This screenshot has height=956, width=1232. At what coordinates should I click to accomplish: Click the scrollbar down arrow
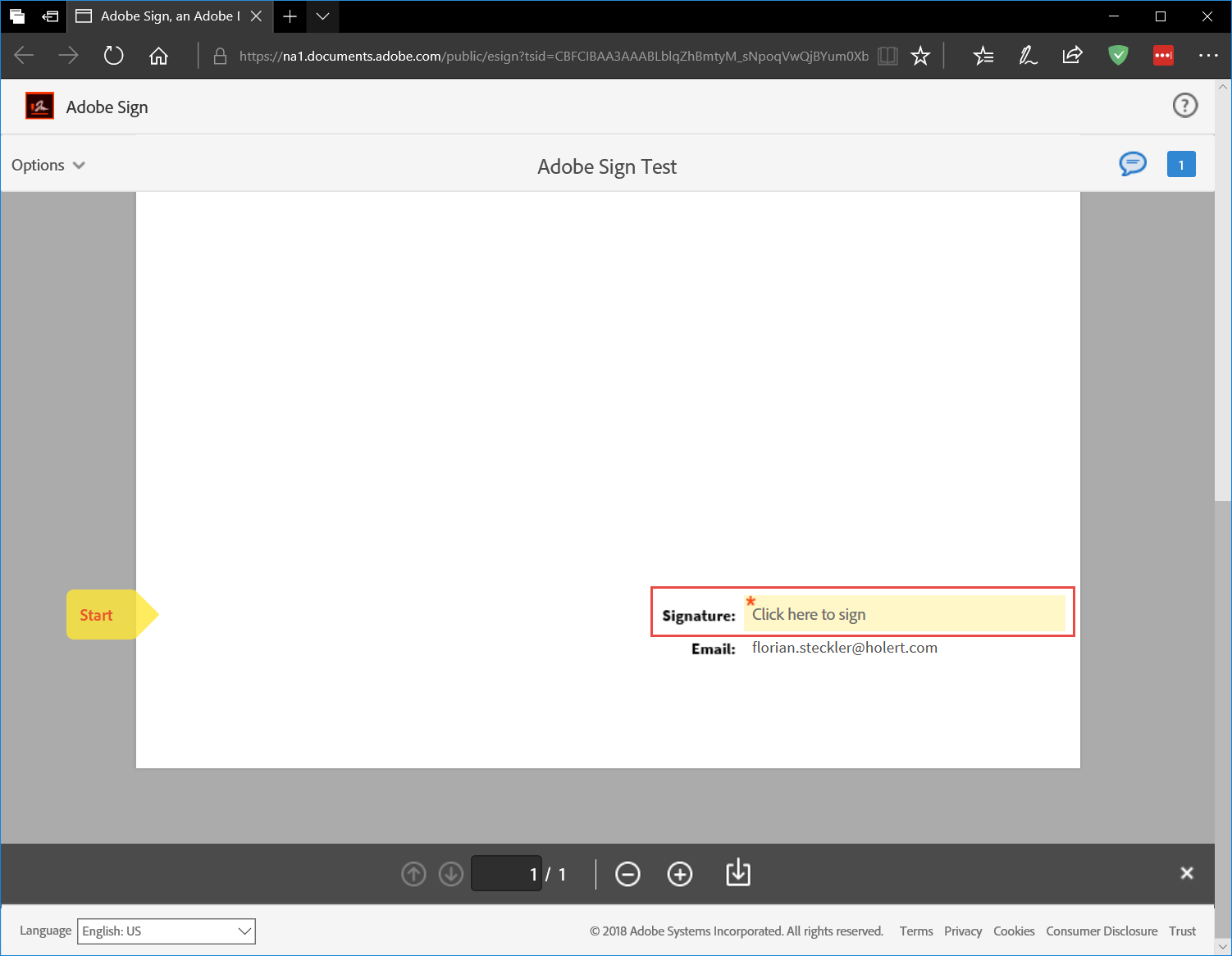pyautogui.click(x=1222, y=947)
